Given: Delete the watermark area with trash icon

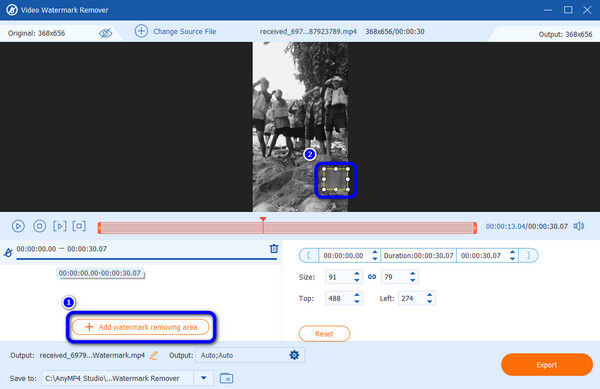Looking at the screenshot, I should pos(274,249).
